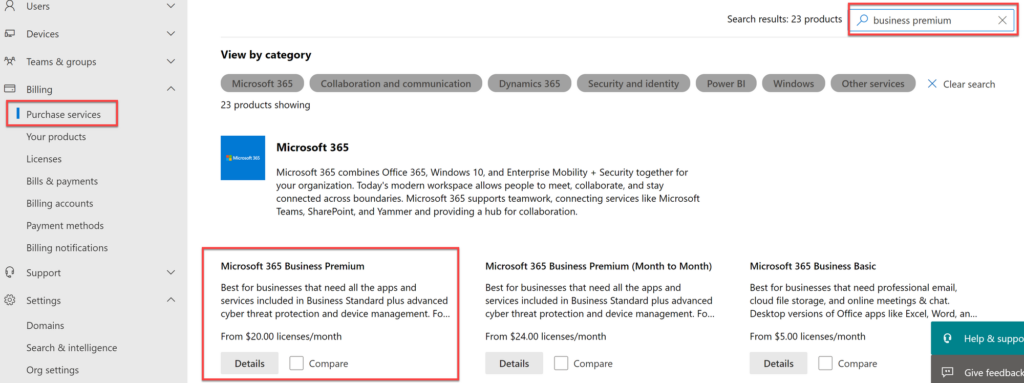1024x383 pixels.
Task: Click the business premium search field
Action: pos(931,20)
